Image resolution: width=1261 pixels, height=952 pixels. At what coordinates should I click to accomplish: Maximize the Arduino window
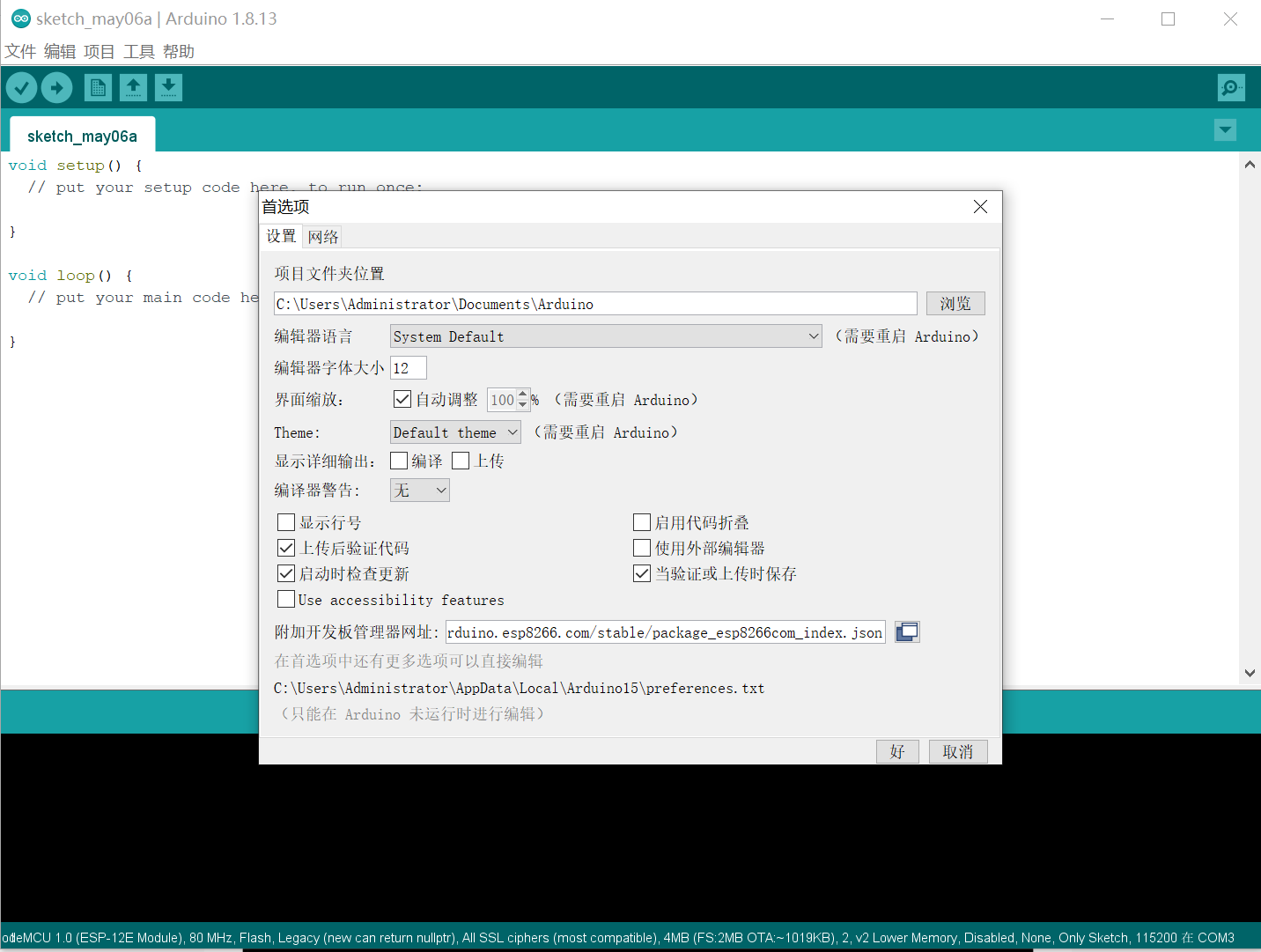(1169, 18)
